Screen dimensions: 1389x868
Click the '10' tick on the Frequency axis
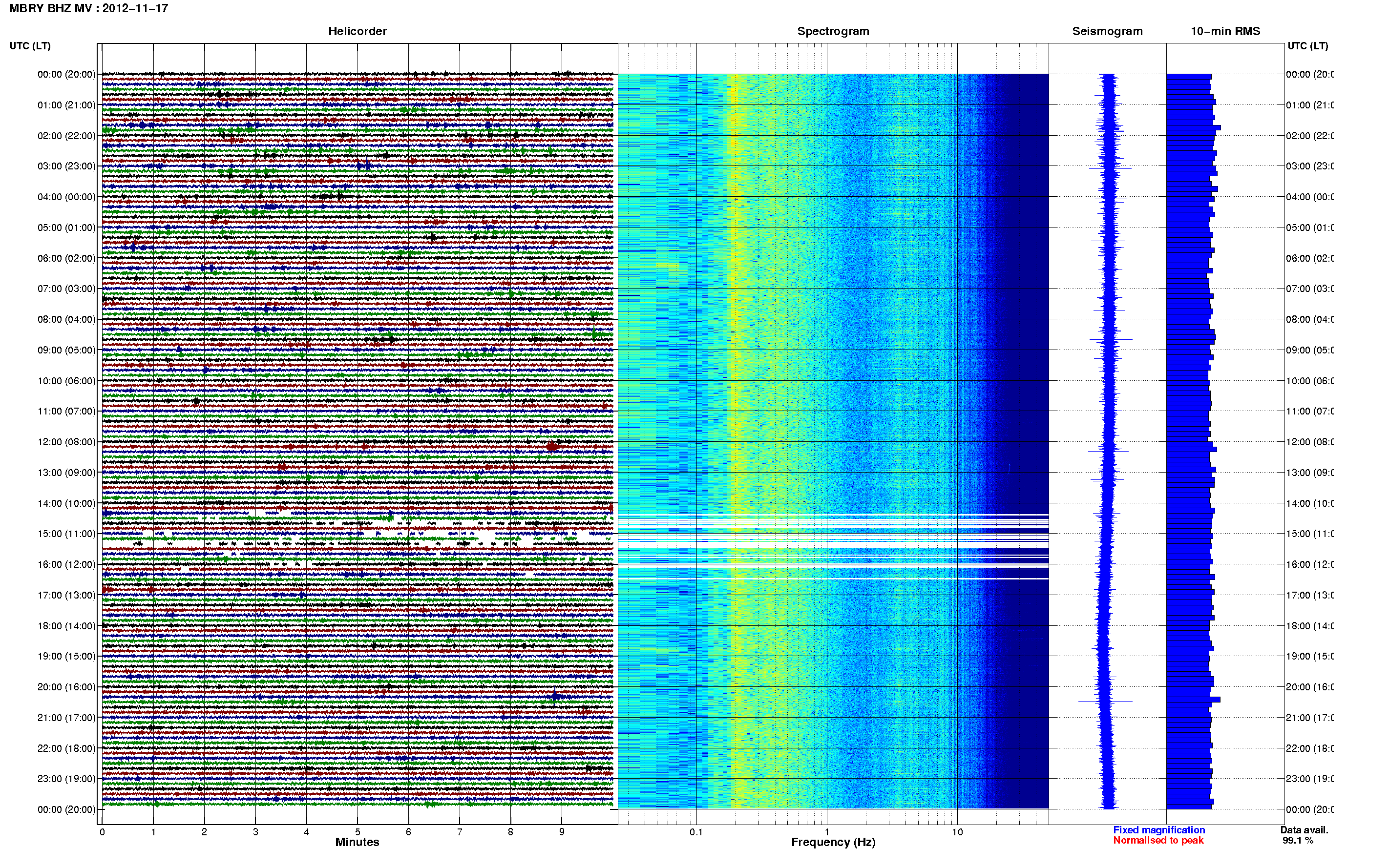(957, 832)
